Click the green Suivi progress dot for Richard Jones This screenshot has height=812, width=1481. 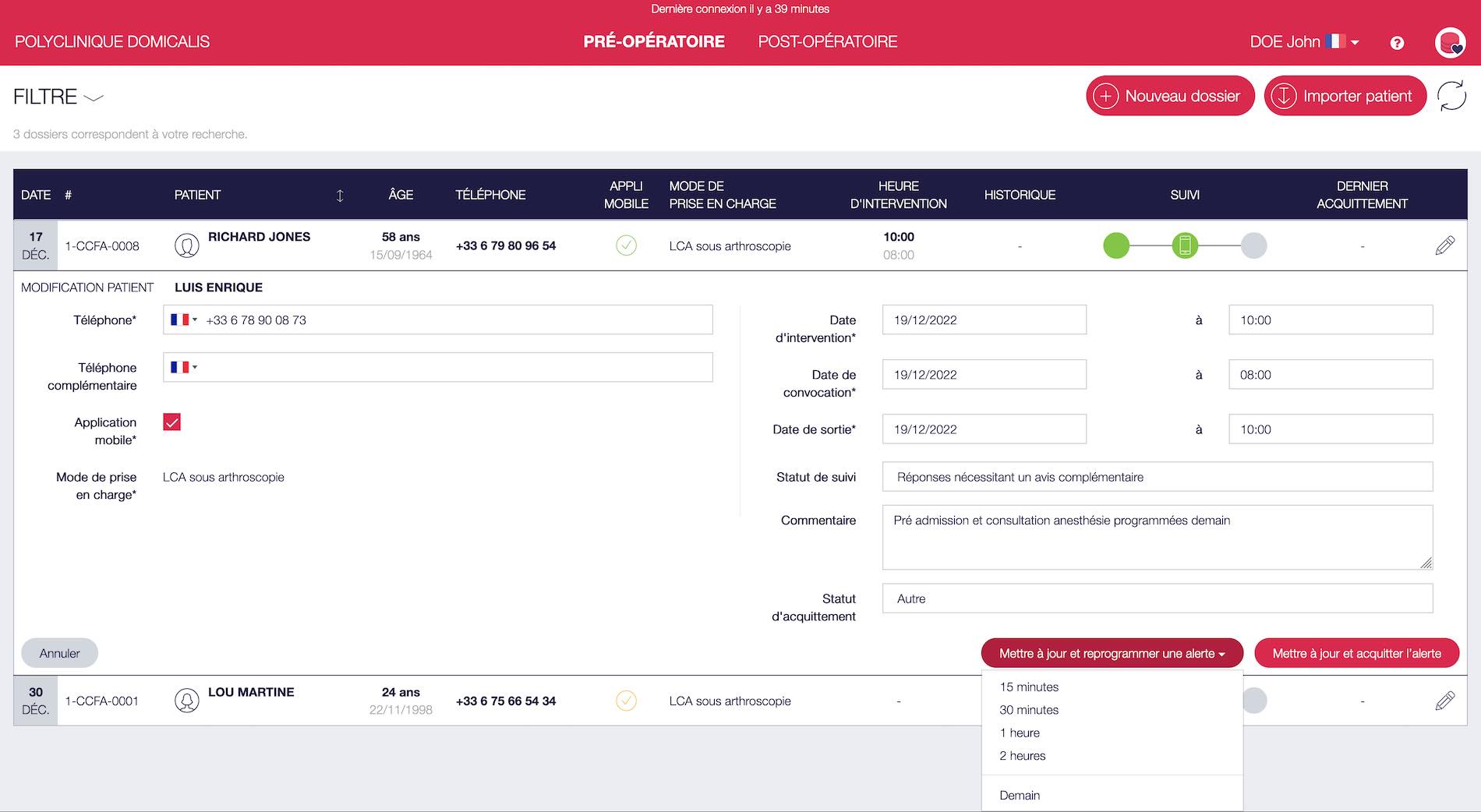click(1116, 245)
